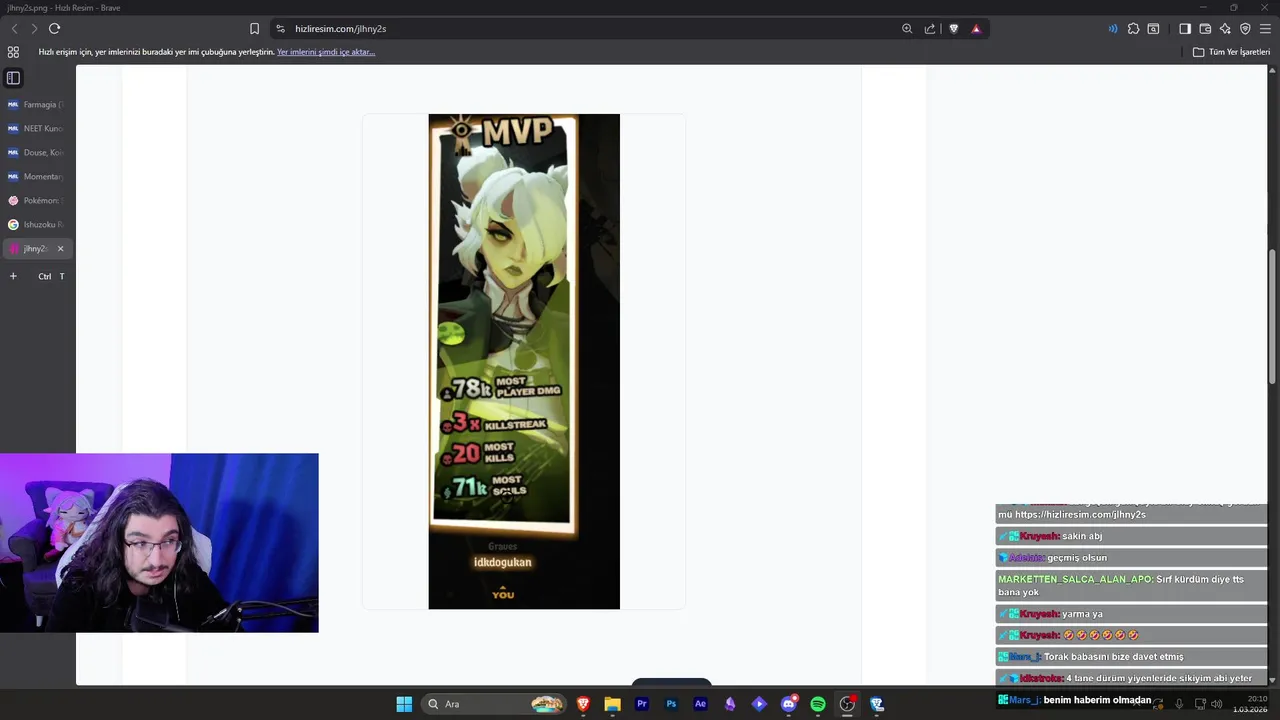Click the page vertical scrollbar

tap(1272, 315)
